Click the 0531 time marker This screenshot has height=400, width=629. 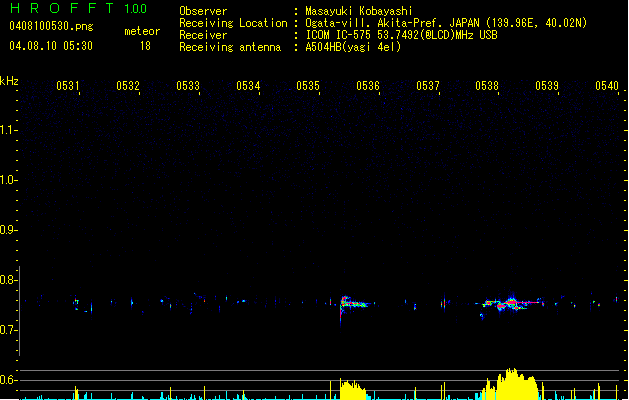(x=67, y=86)
